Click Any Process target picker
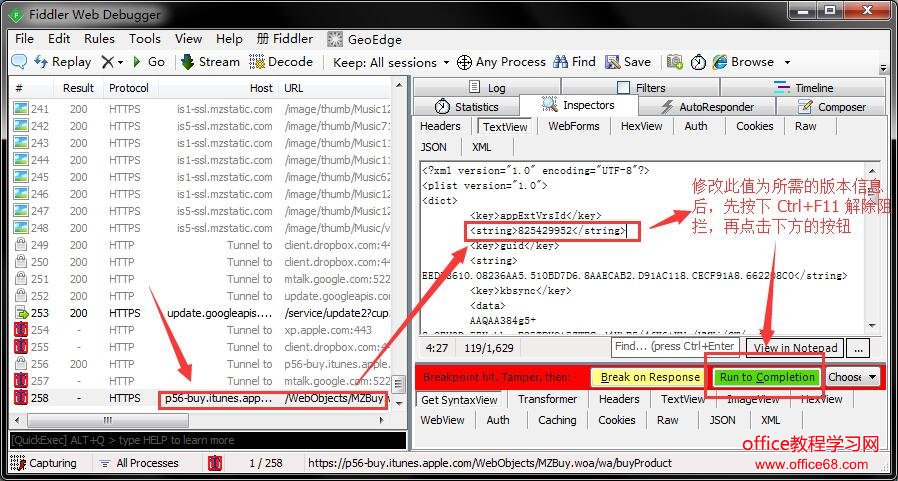Viewport: 898px width, 481px height. click(501, 62)
